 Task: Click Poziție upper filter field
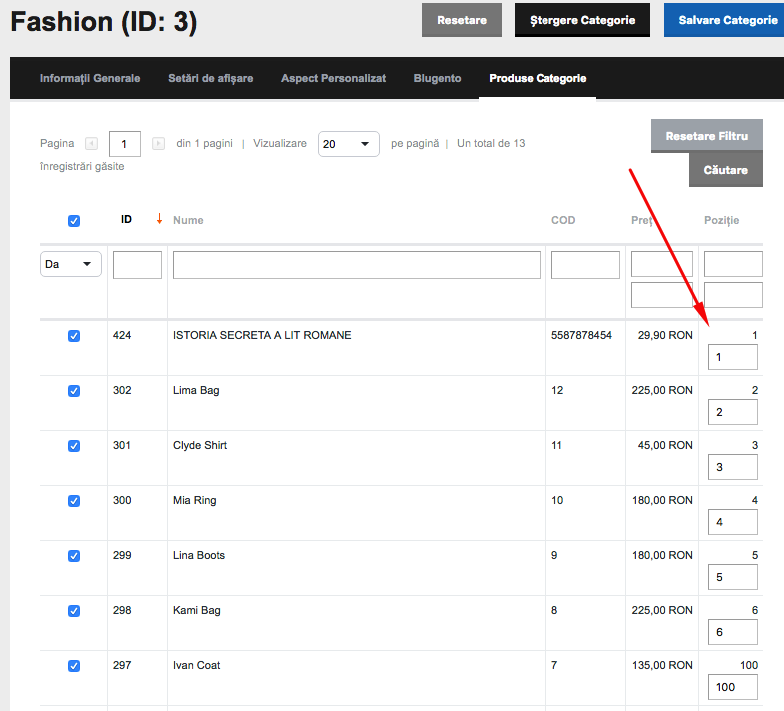[733, 264]
